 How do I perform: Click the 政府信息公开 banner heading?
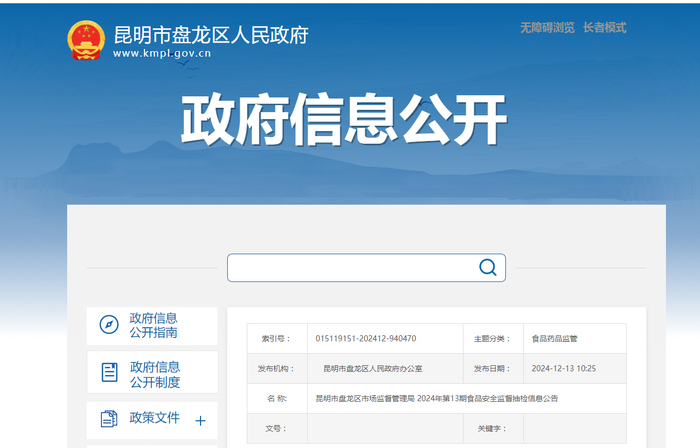click(344, 120)
